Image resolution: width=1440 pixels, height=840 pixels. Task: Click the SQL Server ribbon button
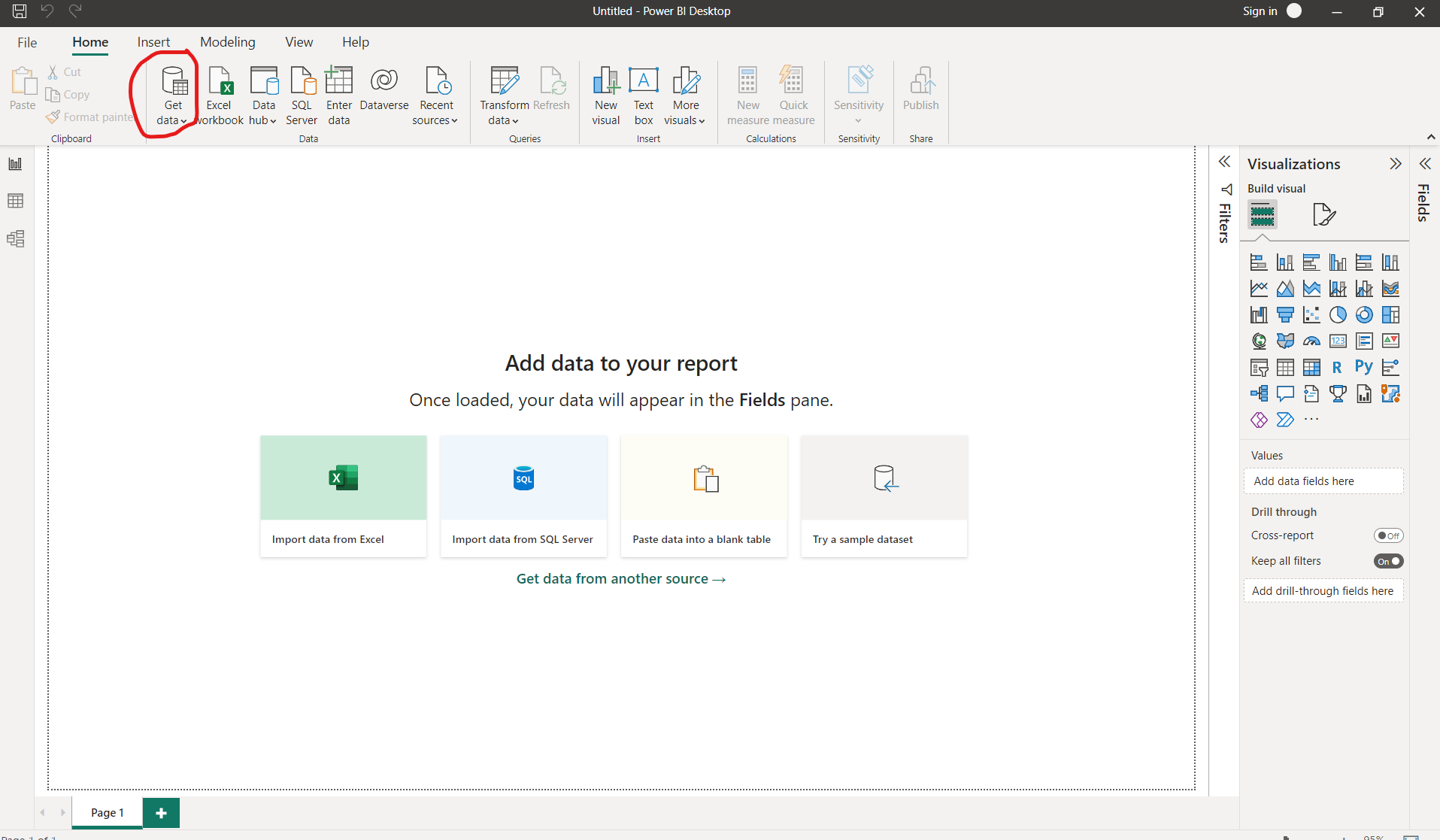tap(302, 96)
